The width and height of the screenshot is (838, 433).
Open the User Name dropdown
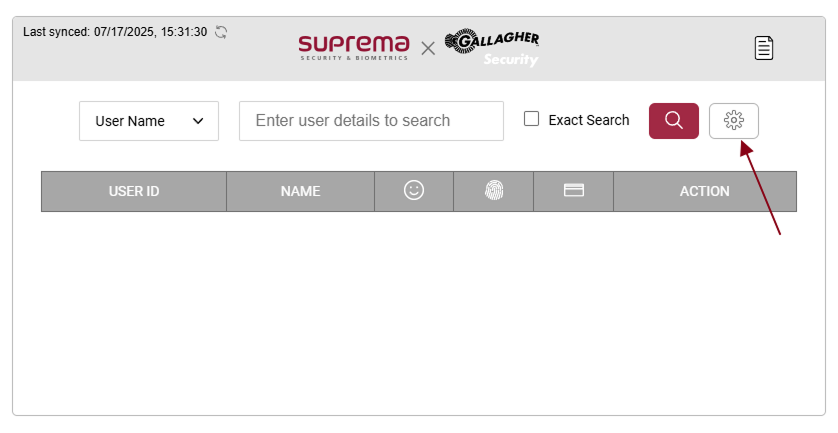pyautogui.click(x=148, y=121)
